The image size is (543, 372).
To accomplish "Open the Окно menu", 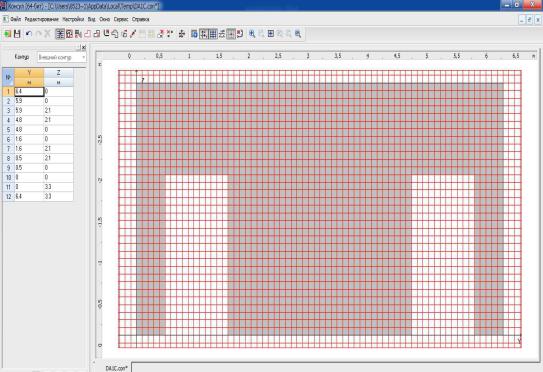I will [x=105, y=19].
